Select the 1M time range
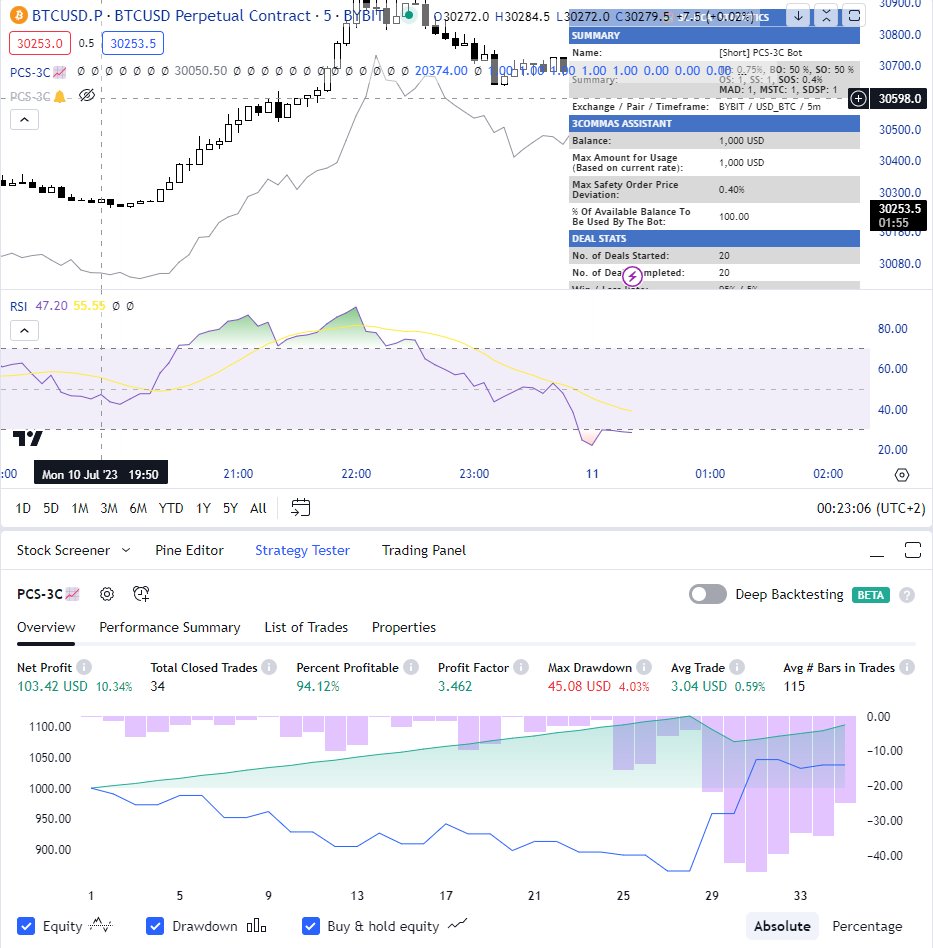933x948 pixels. 80,508
